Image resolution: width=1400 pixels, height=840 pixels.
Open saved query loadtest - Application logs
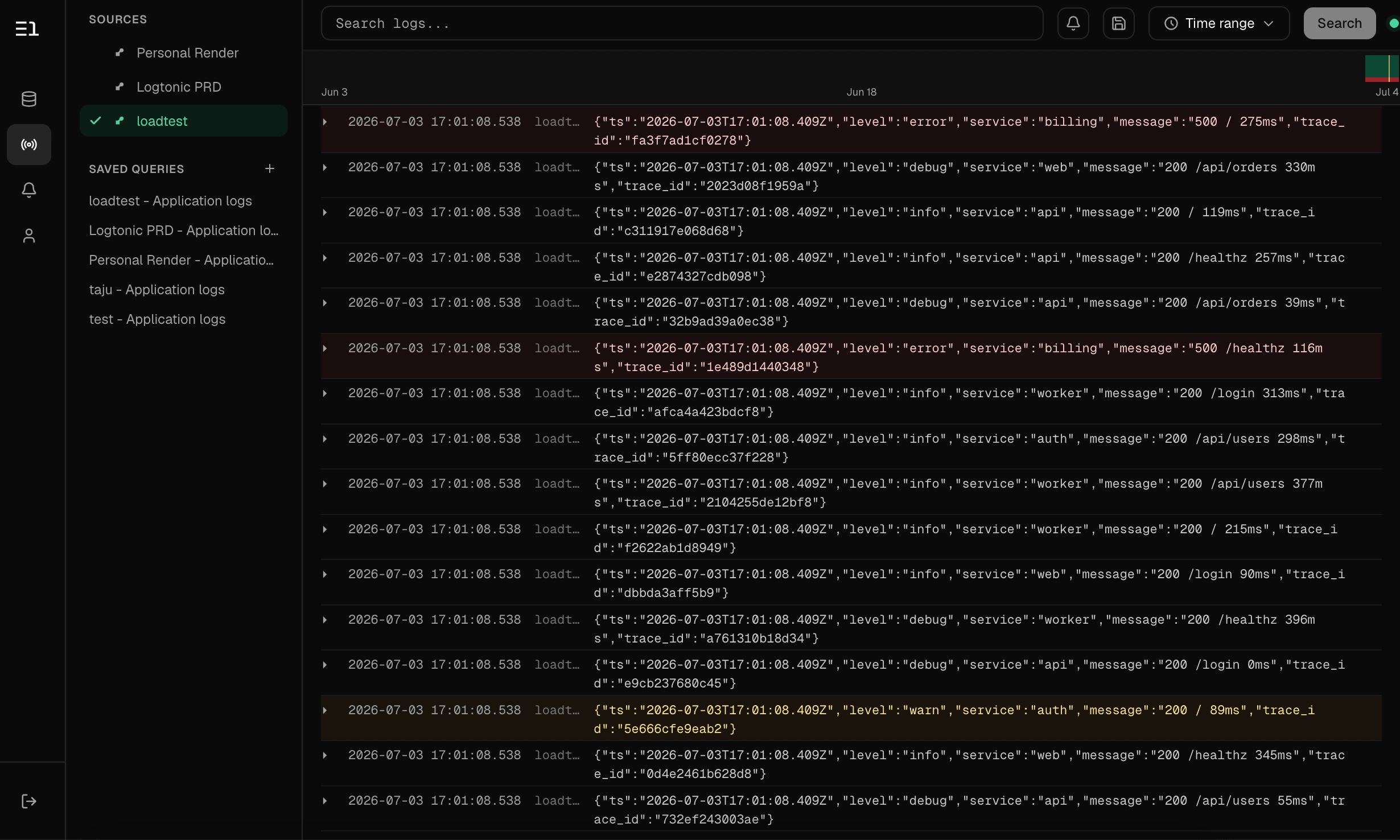[x=171, y=201]
